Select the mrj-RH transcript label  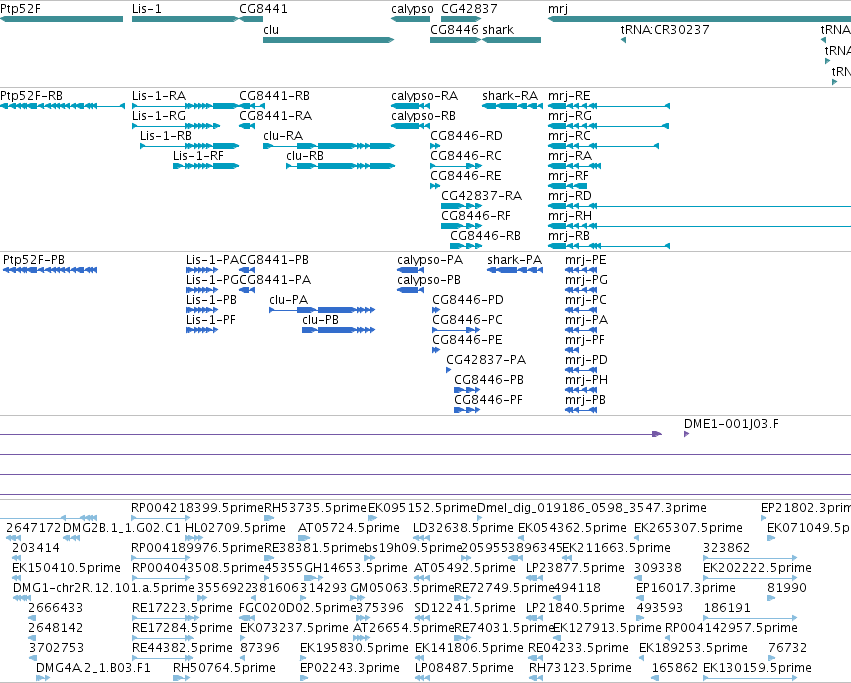(x=569, y=216)
